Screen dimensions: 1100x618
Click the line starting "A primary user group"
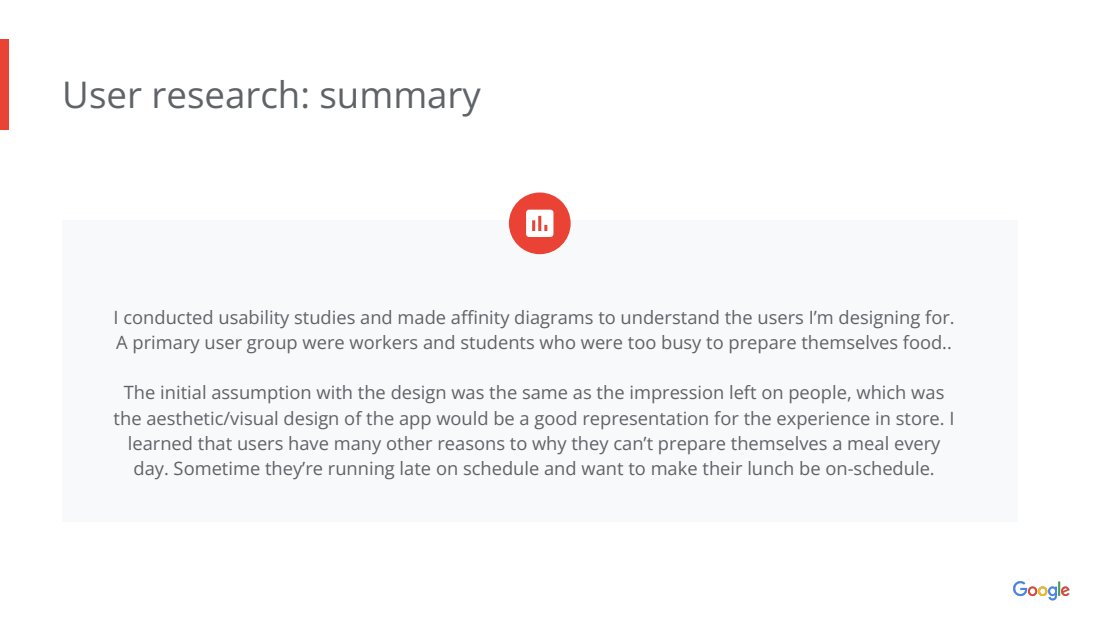[x=534, y=344]
